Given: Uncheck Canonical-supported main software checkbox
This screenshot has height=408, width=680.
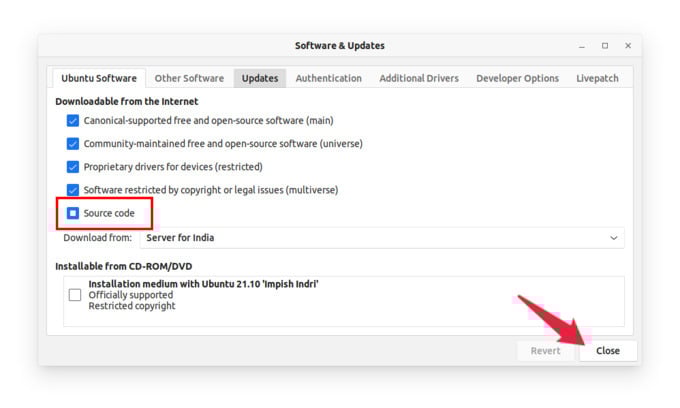Looking at the screenshot, I should pyautogui.click(x=73, y=121).
